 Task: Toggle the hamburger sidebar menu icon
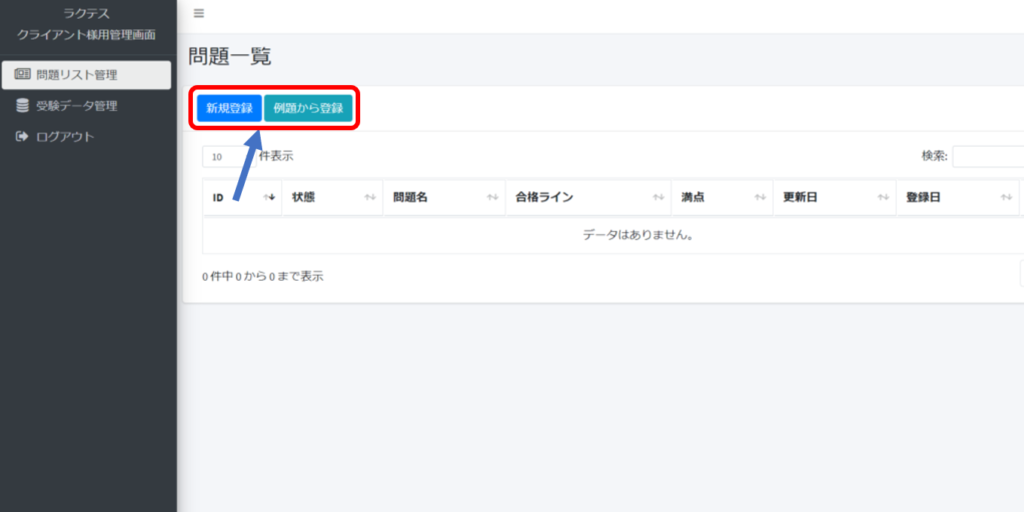(199, 13)
